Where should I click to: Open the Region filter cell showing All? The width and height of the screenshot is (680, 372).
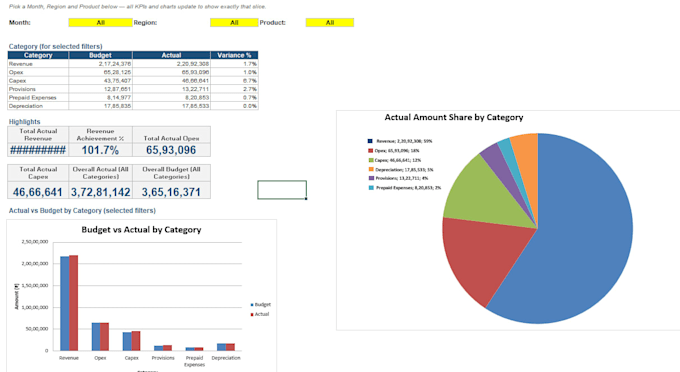234,23
